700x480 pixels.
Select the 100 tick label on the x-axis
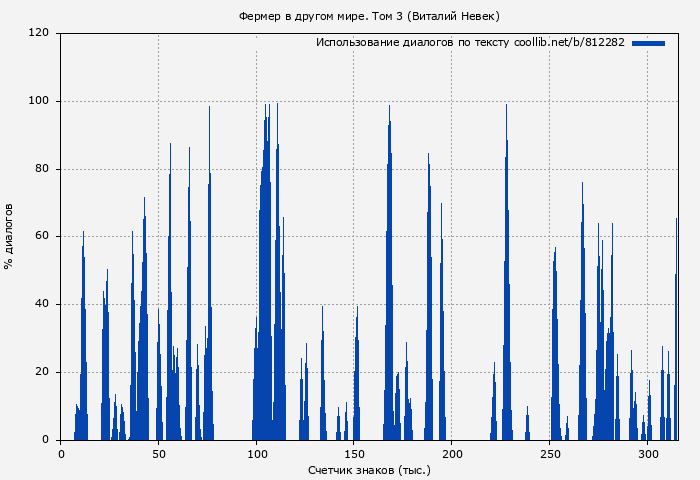tap(256, 454)
